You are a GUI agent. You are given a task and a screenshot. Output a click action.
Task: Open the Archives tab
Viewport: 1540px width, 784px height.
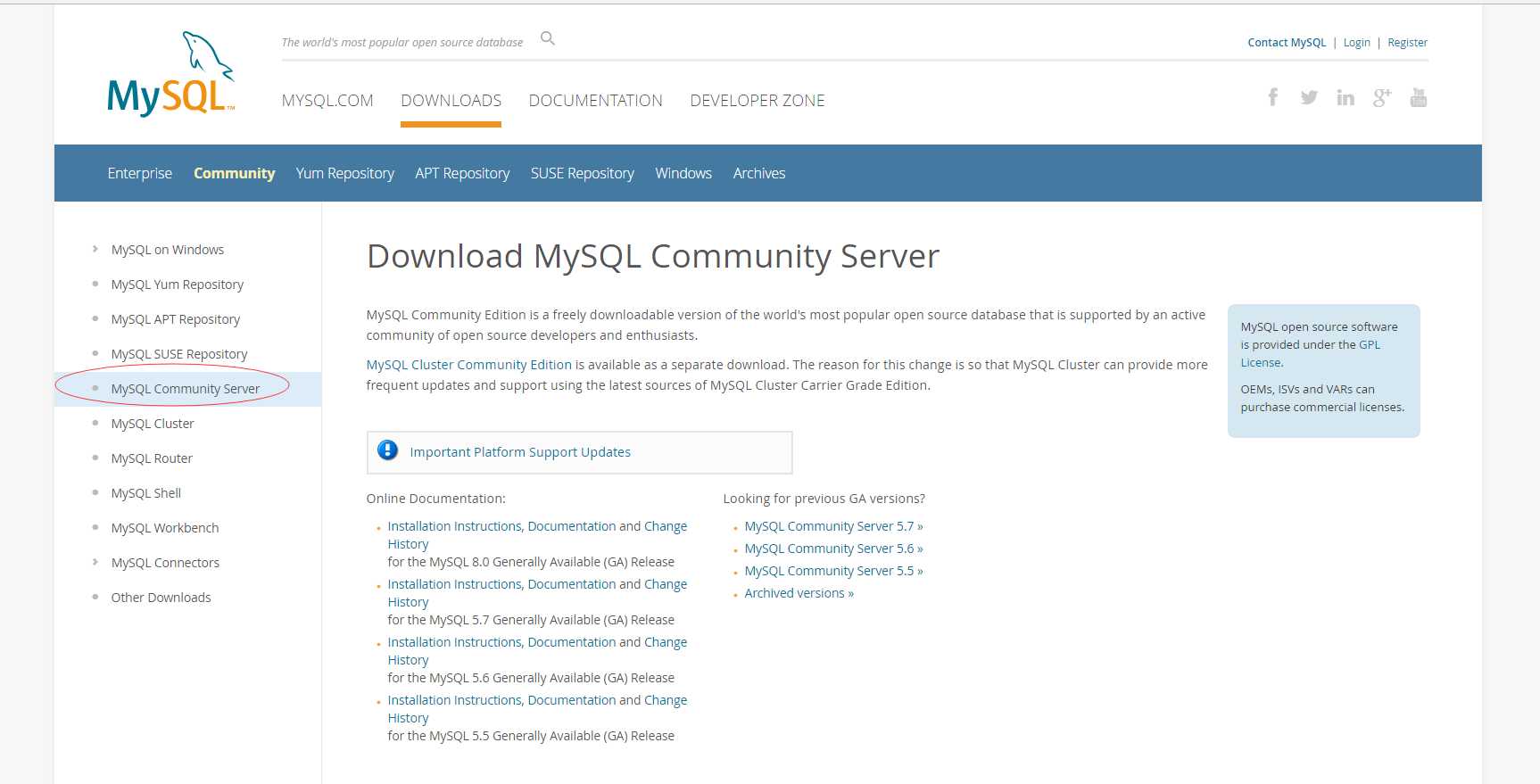pyautogui.click(x=759, y=173)
